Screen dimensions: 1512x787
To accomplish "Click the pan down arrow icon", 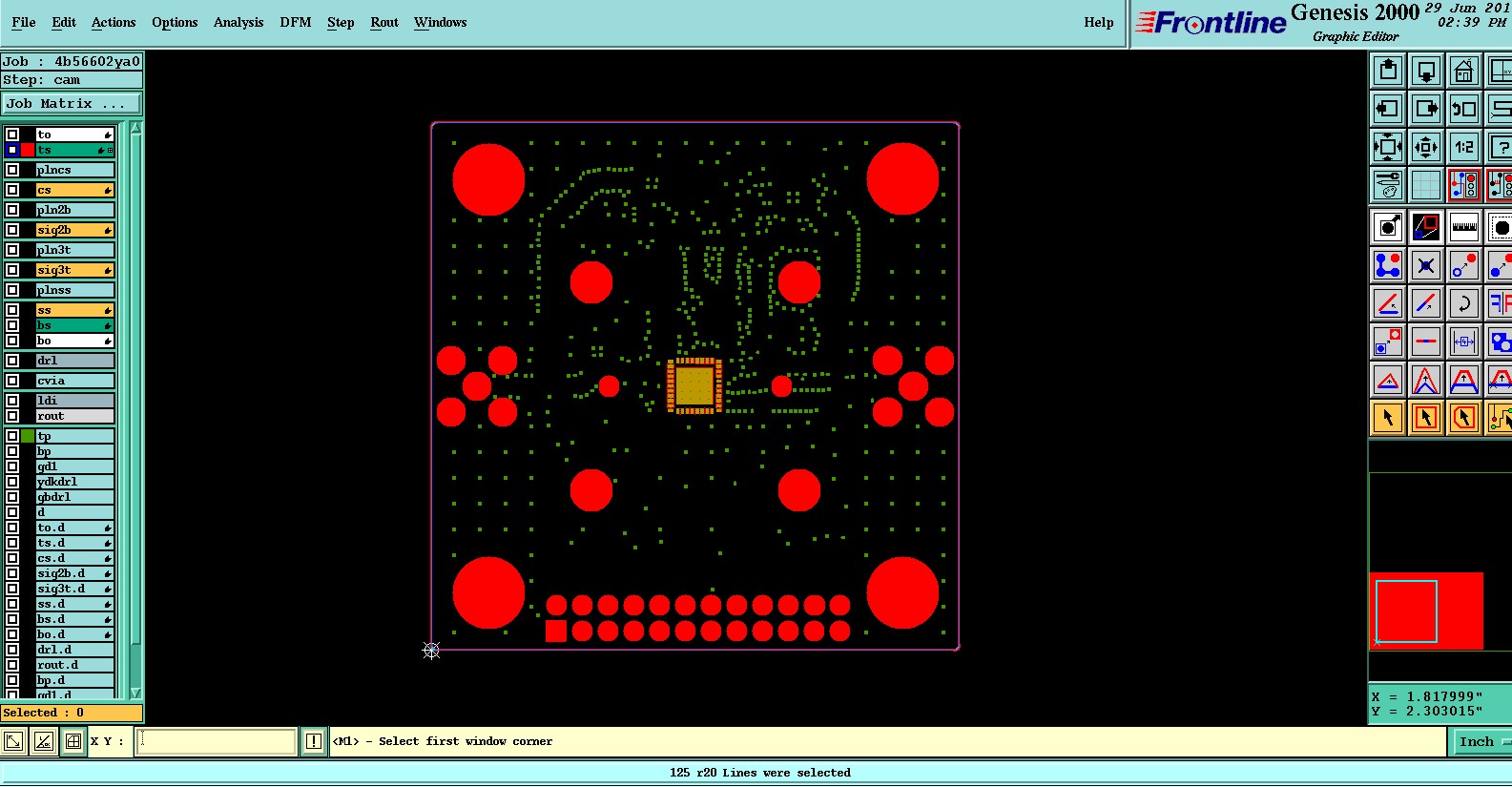I will (1426, 71).
